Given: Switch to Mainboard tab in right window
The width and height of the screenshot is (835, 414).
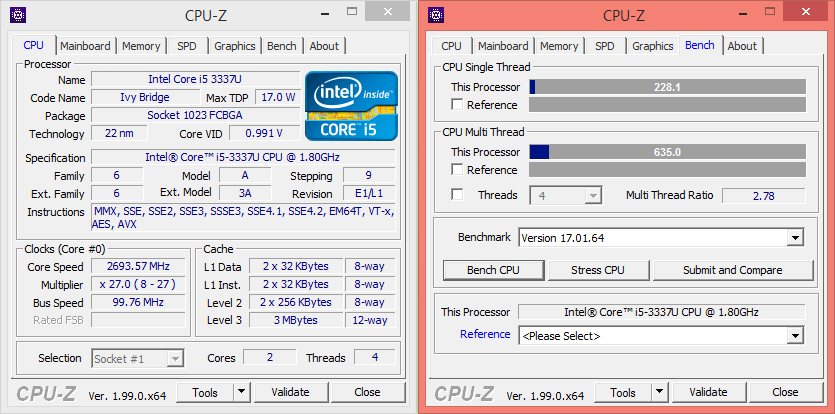Looking at the screenshot, I should coord(503,46).
